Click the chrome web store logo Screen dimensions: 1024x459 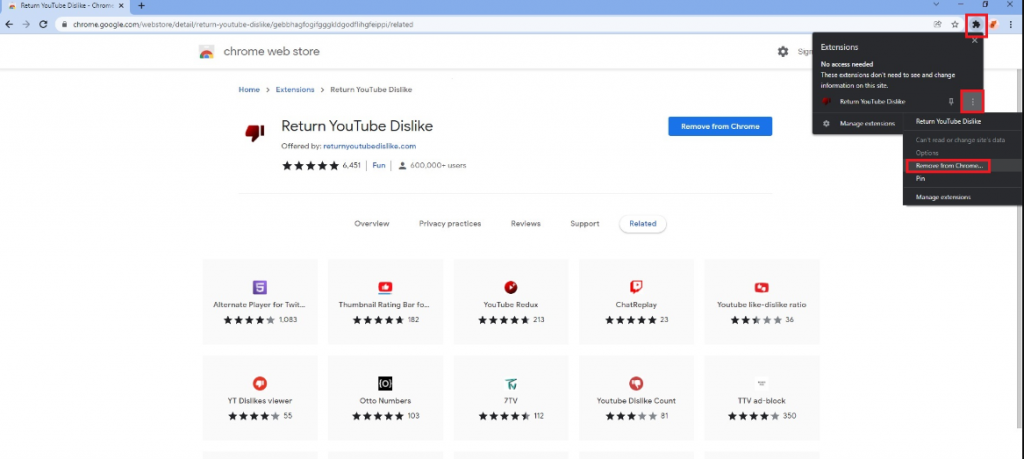point(207,52)
